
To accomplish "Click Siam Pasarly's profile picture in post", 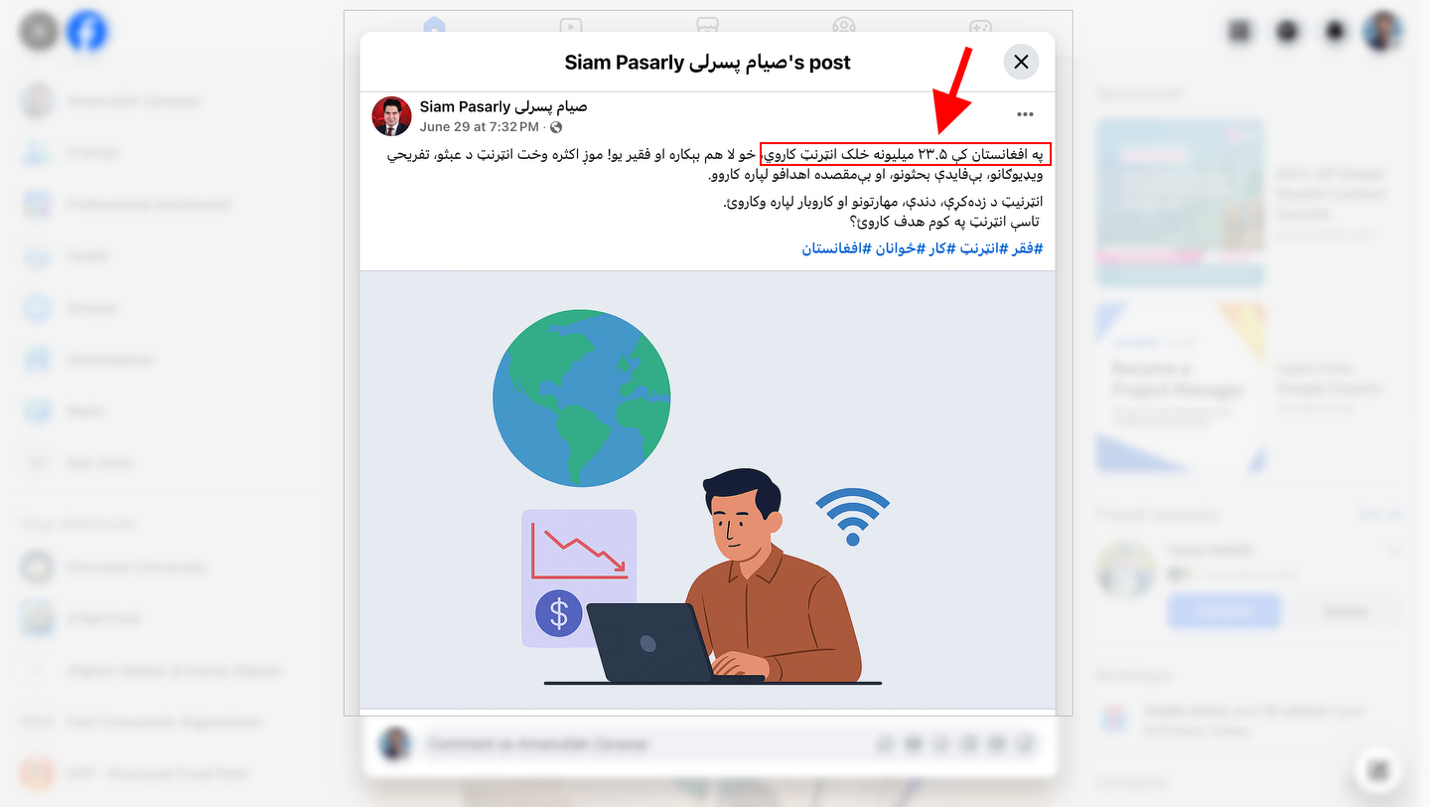I will 392,116.
